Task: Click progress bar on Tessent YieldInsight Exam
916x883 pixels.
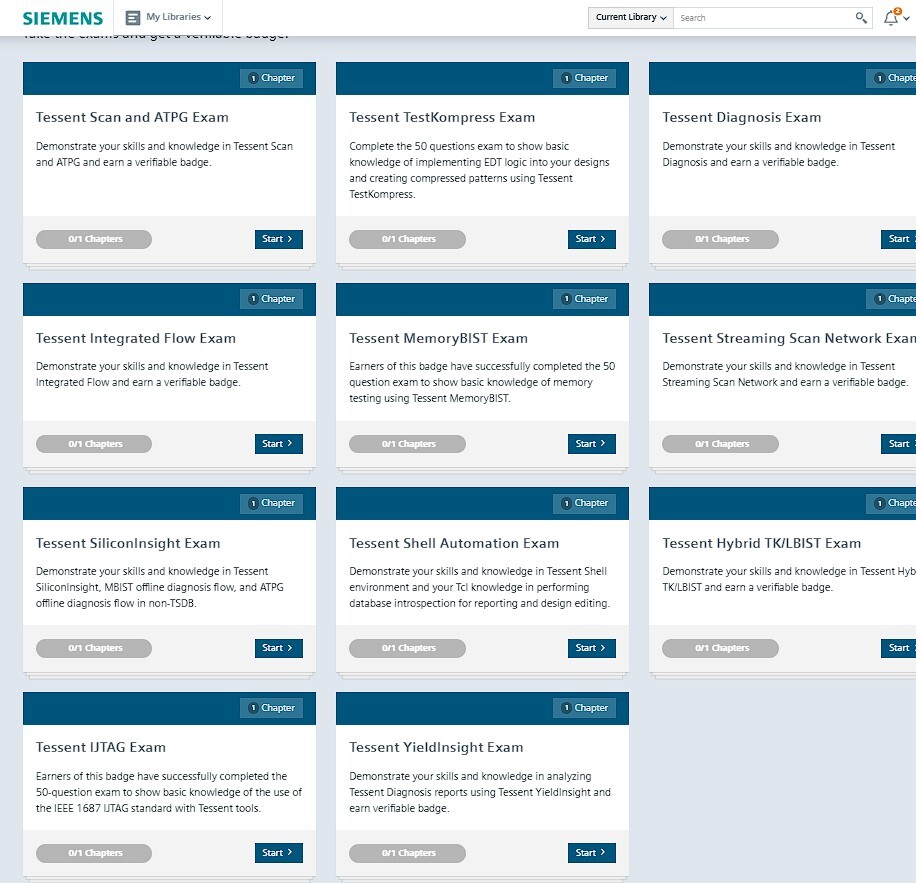Action: pos(407,853)
